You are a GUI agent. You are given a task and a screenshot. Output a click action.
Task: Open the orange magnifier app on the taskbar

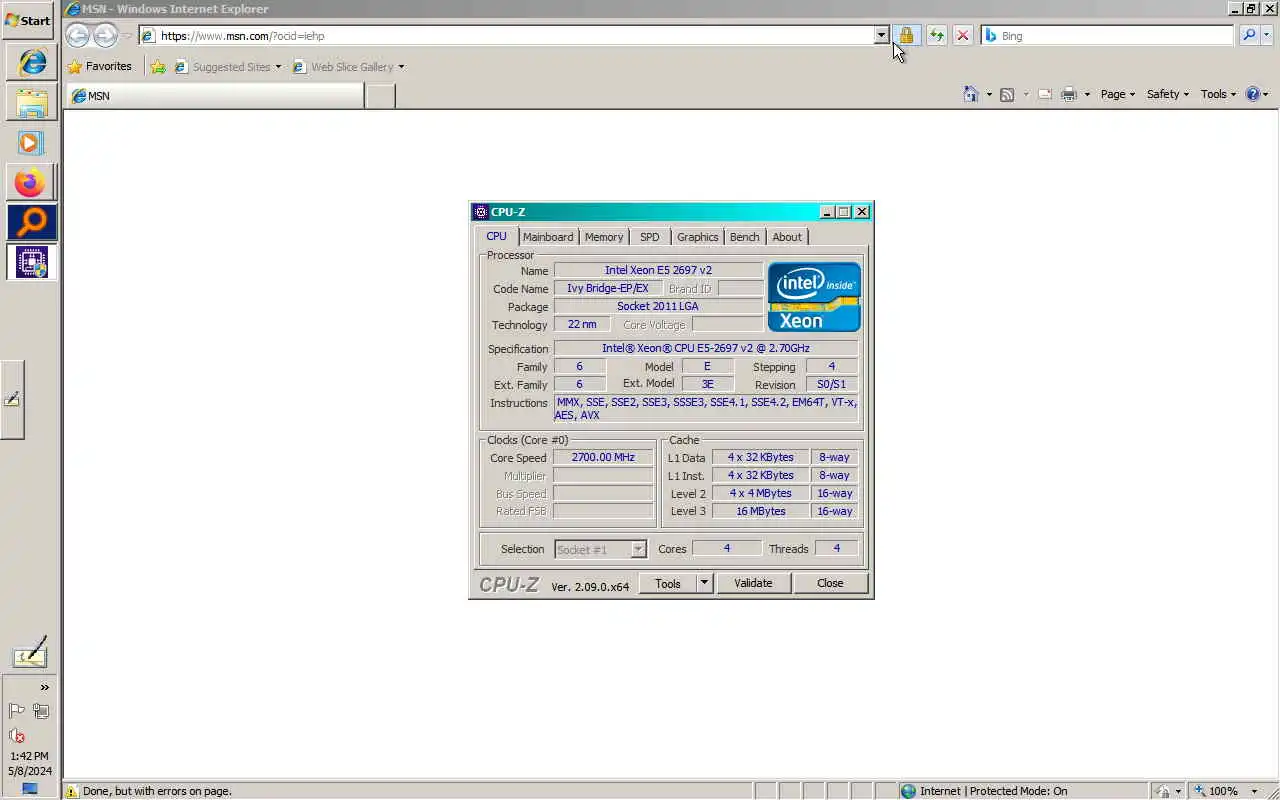point(31,222)
